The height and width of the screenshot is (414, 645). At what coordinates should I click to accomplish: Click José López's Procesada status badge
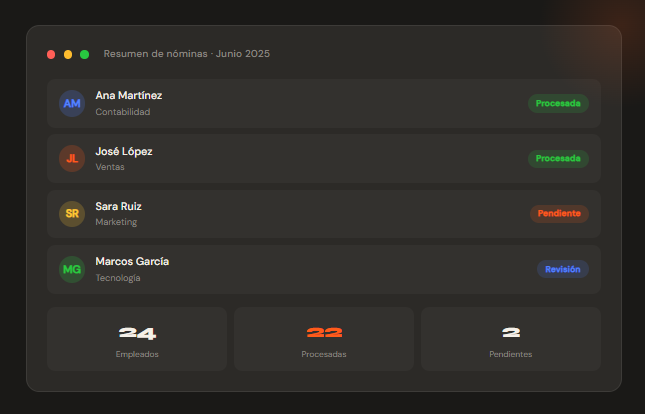(558, 158)
